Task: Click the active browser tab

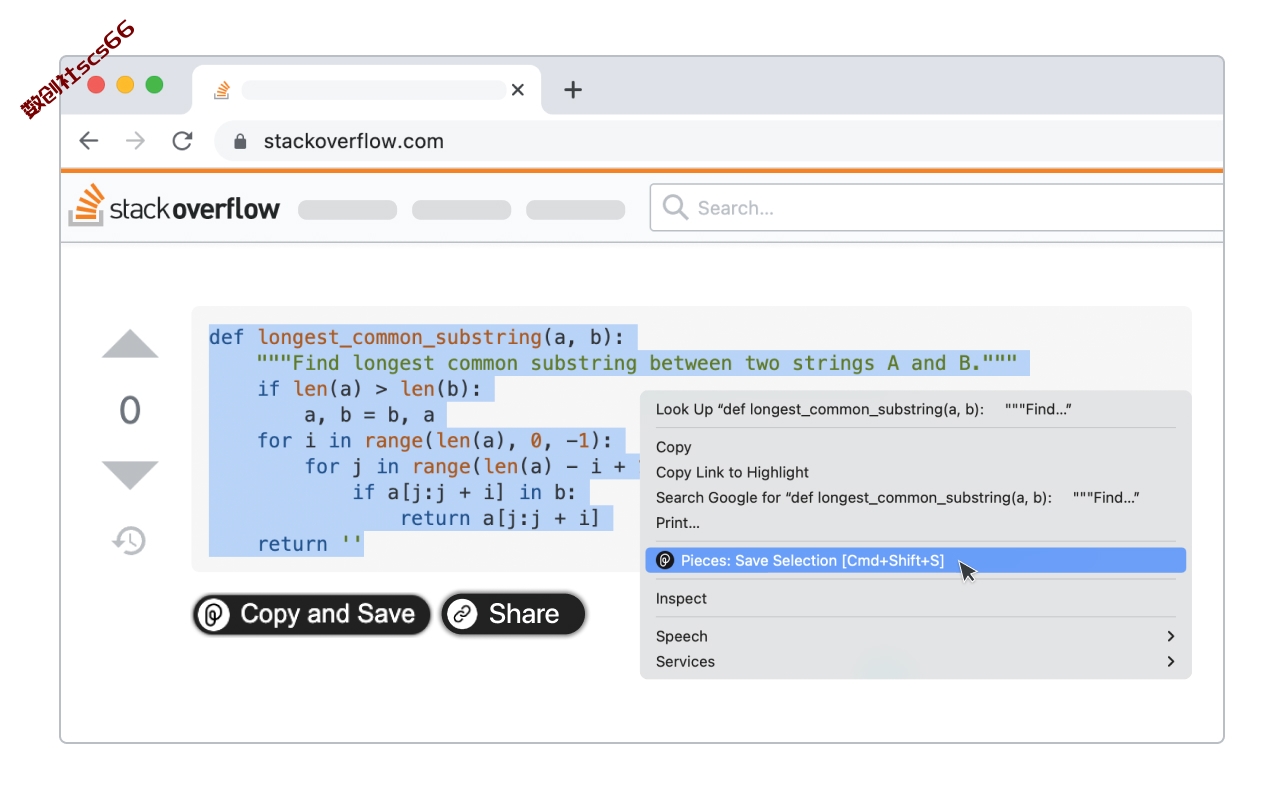Action: point(366,90)
